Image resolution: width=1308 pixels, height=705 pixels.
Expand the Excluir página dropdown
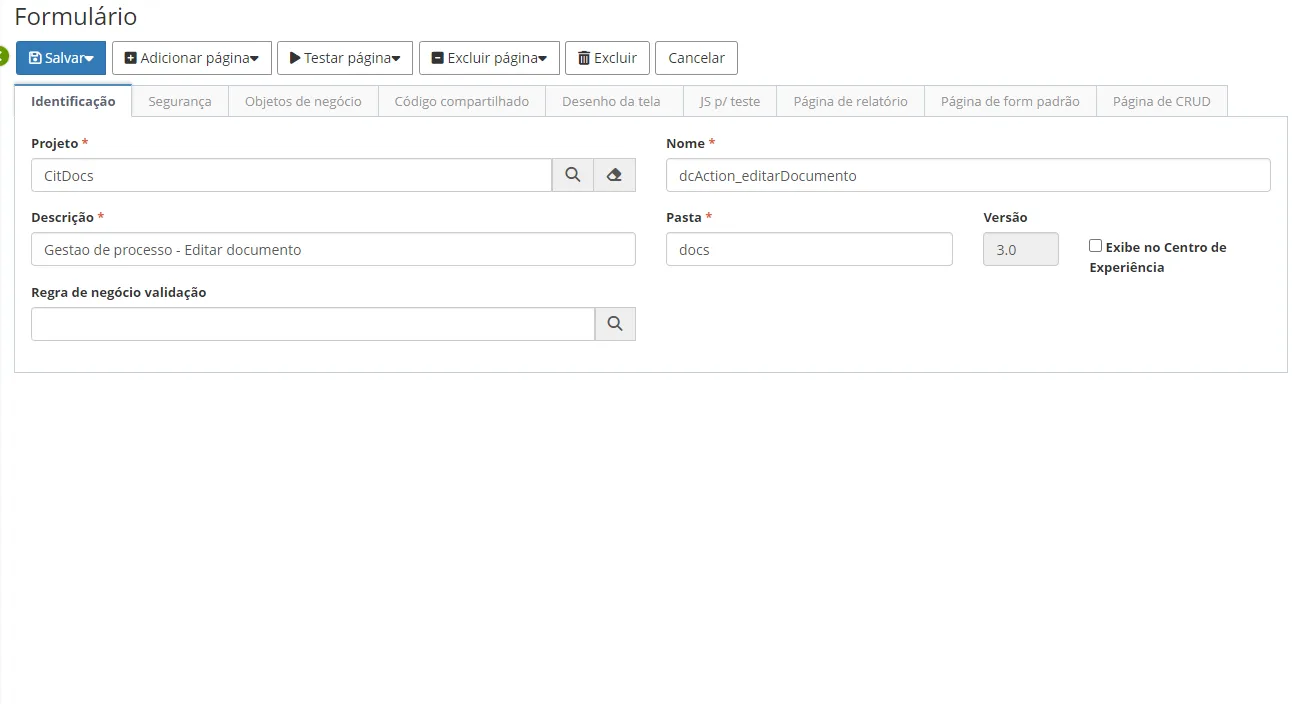coord(489,58)
